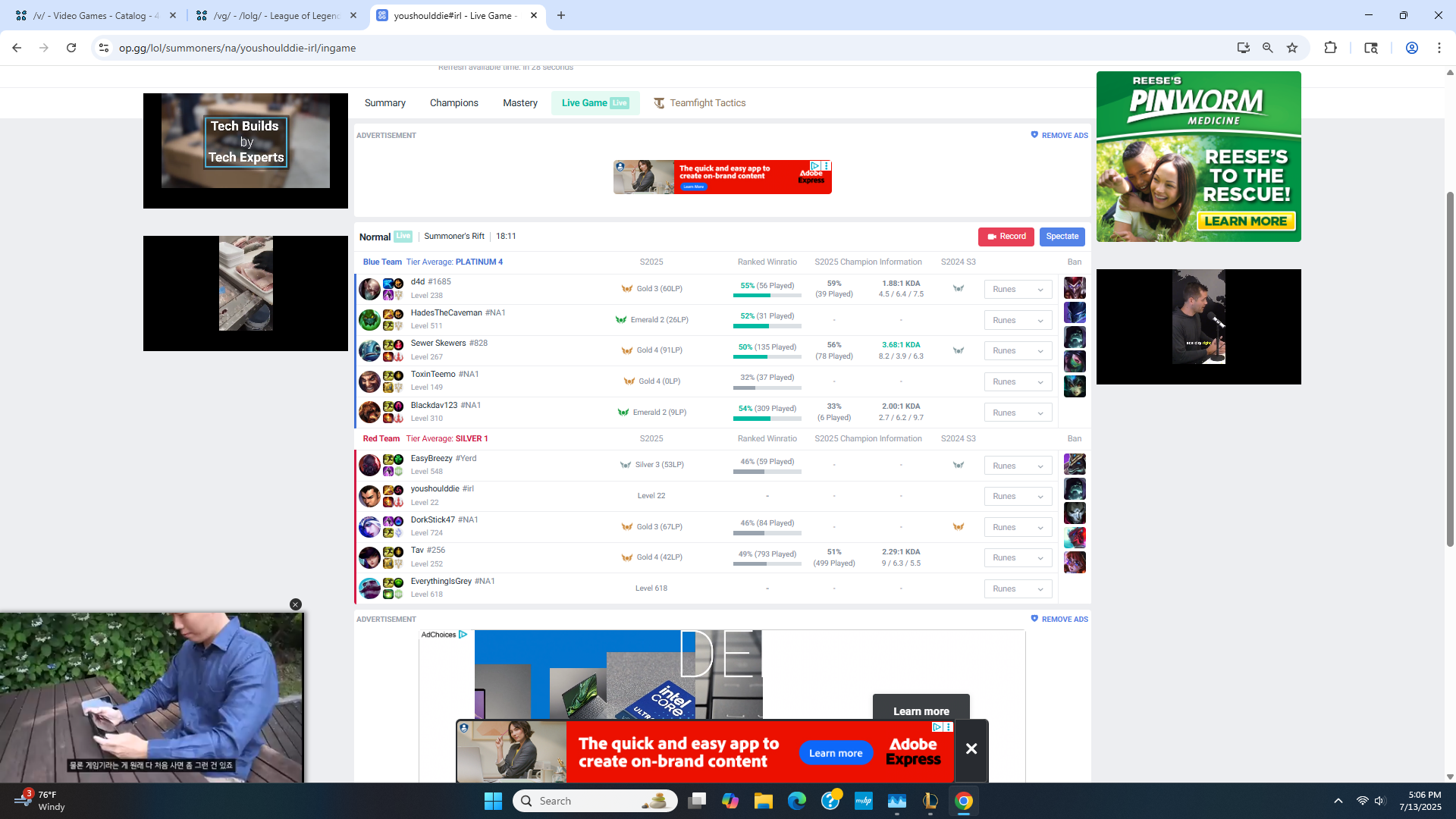This screenshot has width=1456, height=819.
Task: Click the zoom magnifier icon in the address bar
Action: [1267, 48]
